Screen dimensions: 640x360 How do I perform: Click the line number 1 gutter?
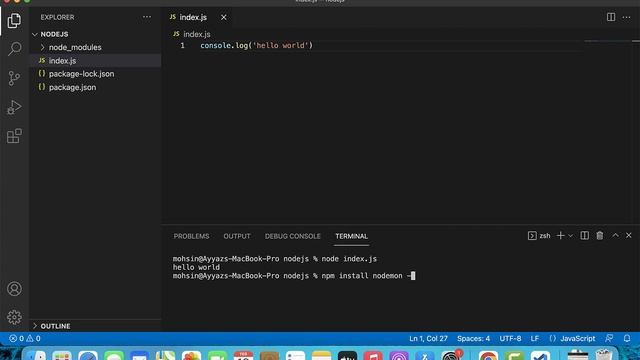pos(182,45)
